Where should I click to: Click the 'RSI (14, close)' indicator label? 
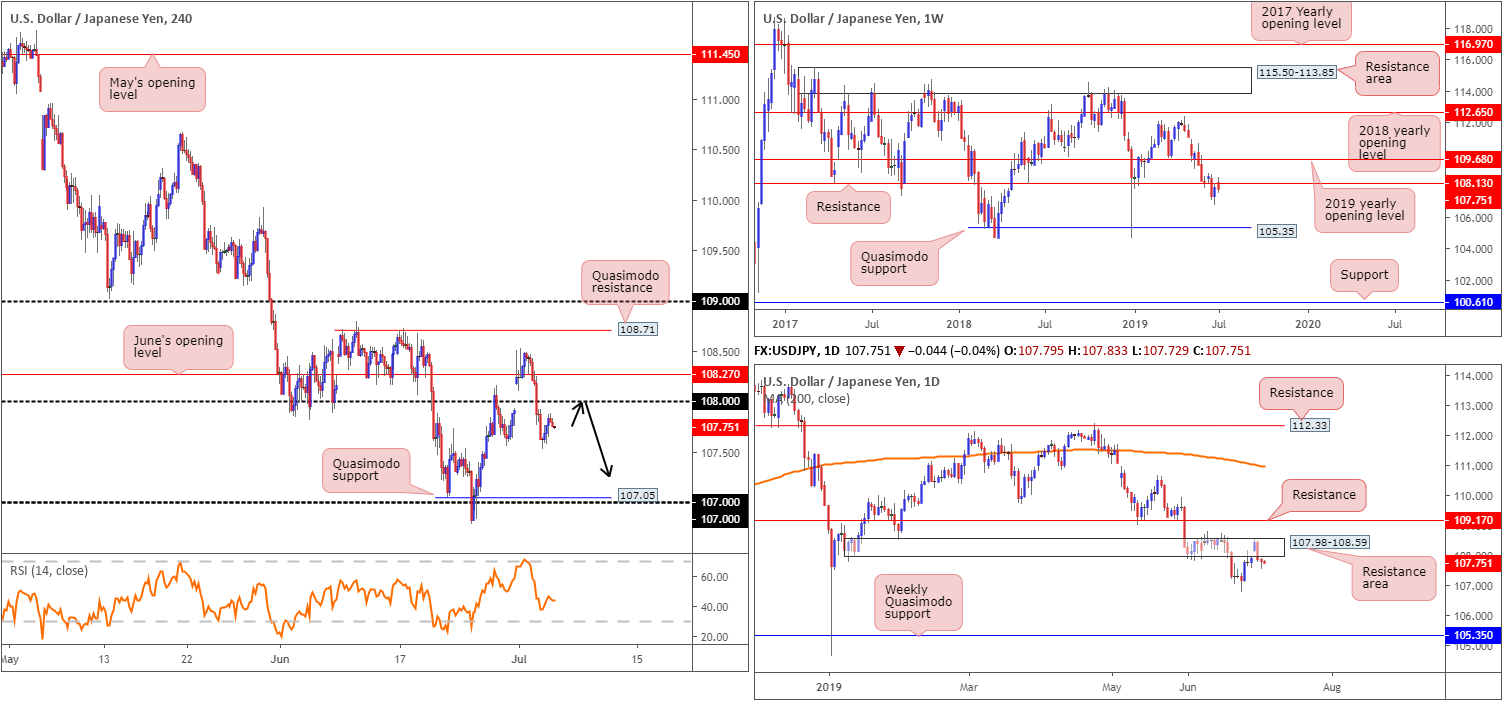click(49, 571)
